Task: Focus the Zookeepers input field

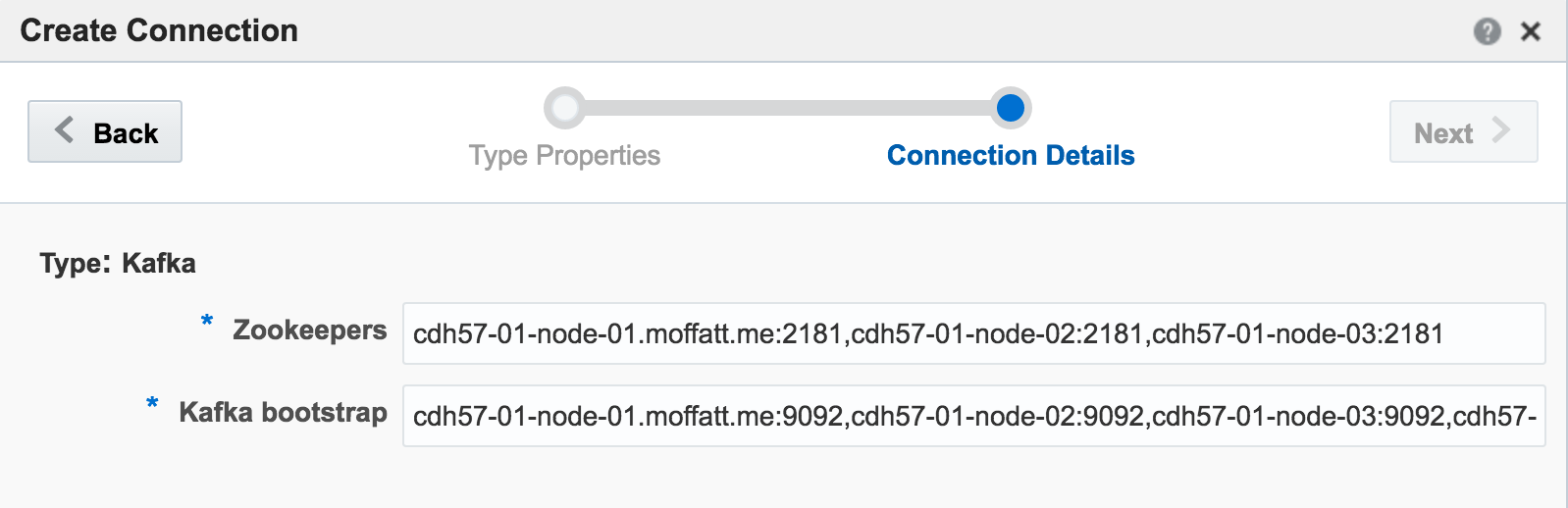Action: click(973, 333)
